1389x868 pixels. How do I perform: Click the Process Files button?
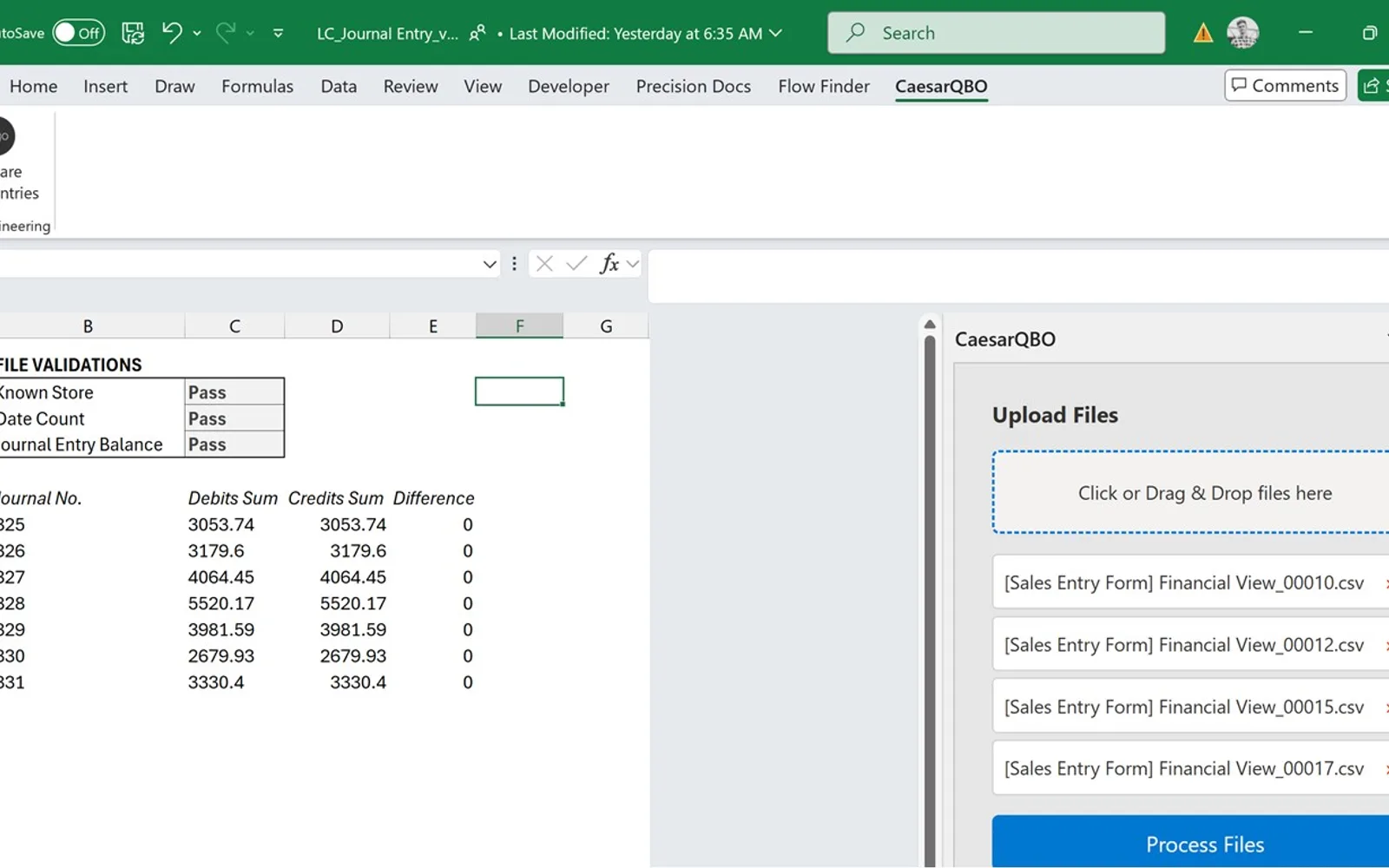tap(1190, 841)
